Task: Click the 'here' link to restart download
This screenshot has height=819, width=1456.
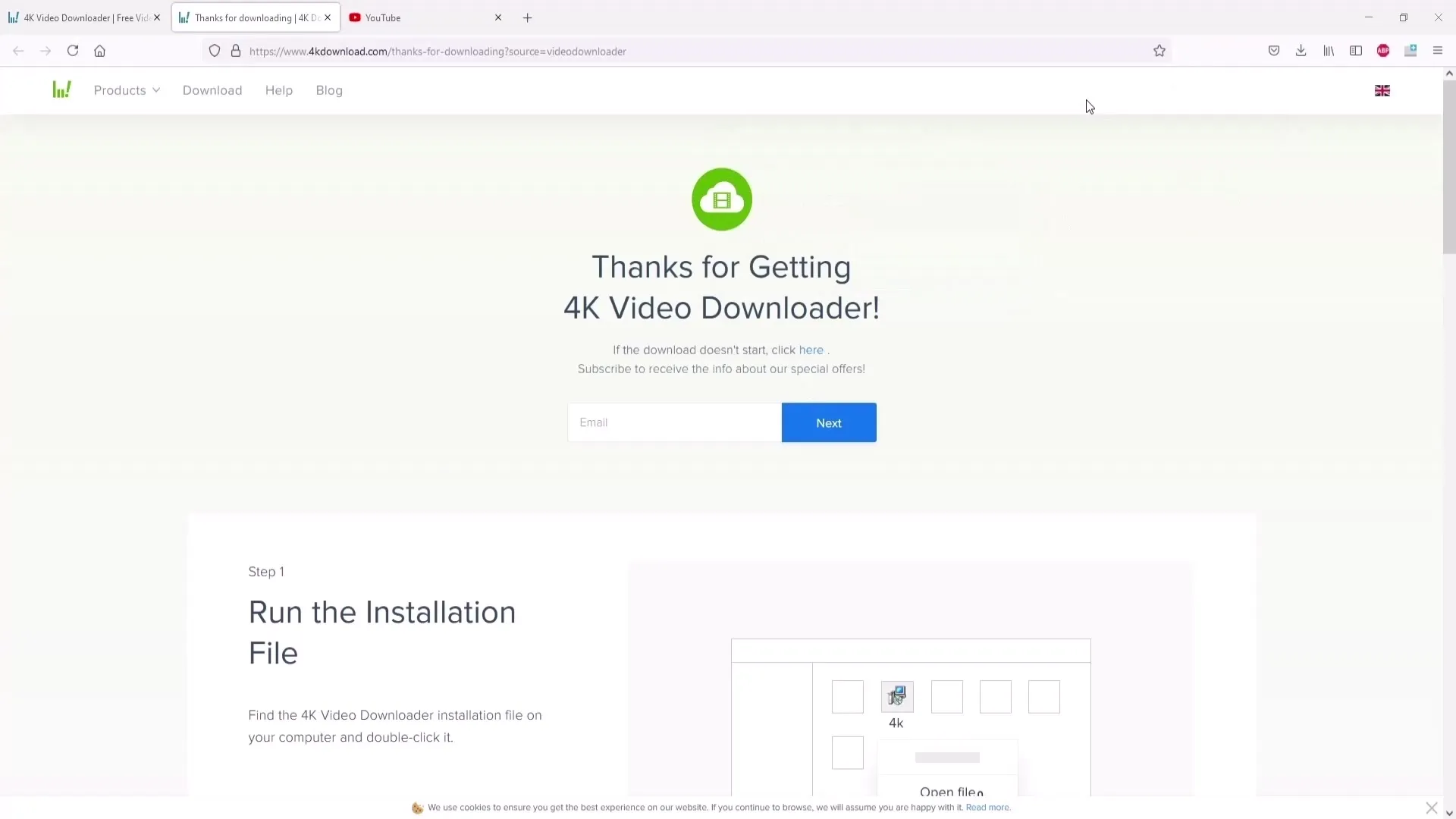Action: coord(810,349)
